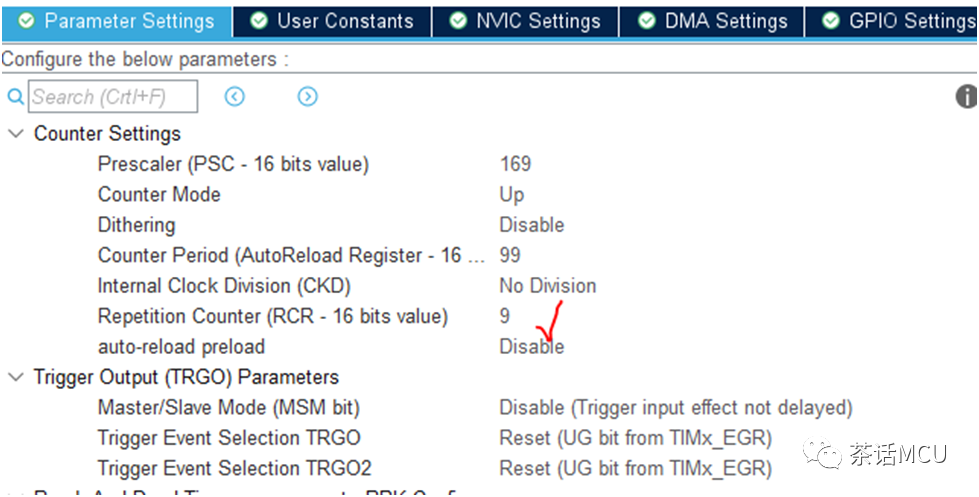Viewport: 979px width, 497px height.
Task: Collapse Trigger Output (TRGO) Parameters section
Action: pos(16,377)
